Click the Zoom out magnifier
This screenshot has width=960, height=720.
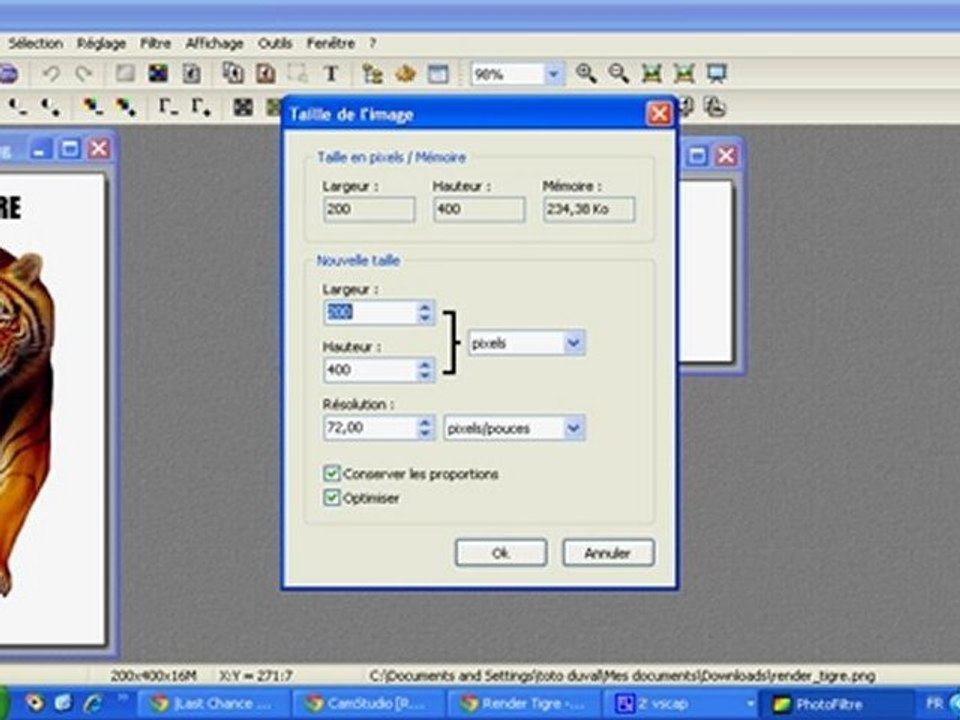618,73
